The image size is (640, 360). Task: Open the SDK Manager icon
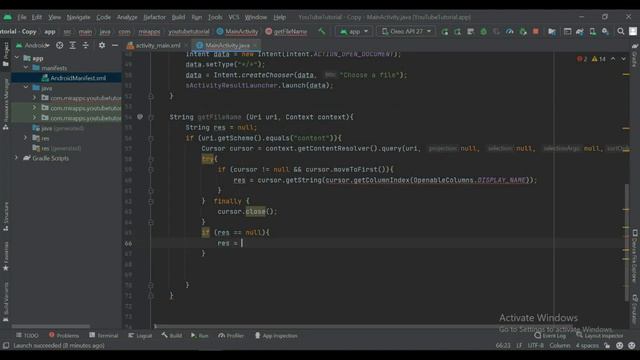click(605, 31)
